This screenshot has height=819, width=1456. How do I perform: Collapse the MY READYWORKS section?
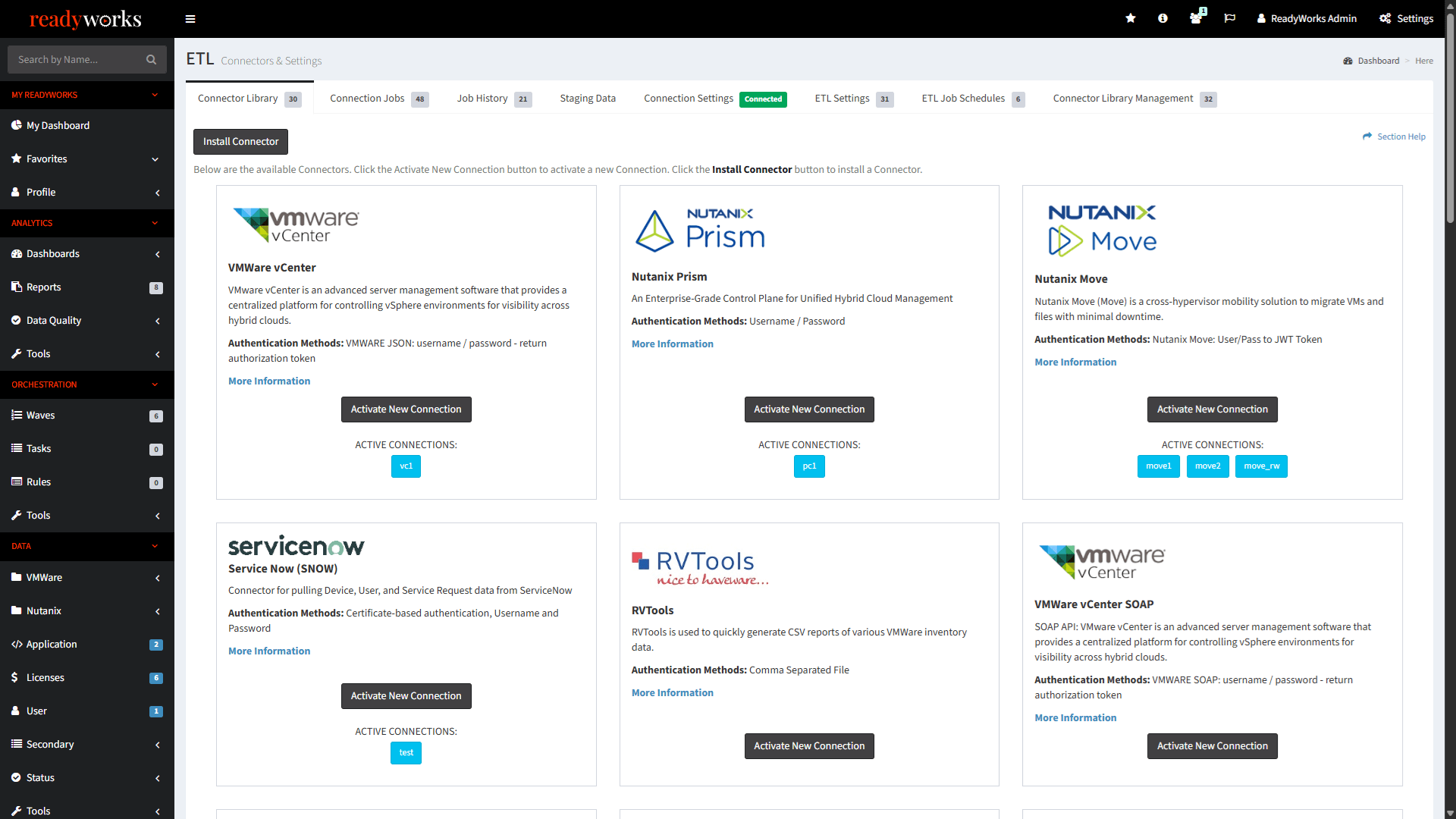pos(87,95)
